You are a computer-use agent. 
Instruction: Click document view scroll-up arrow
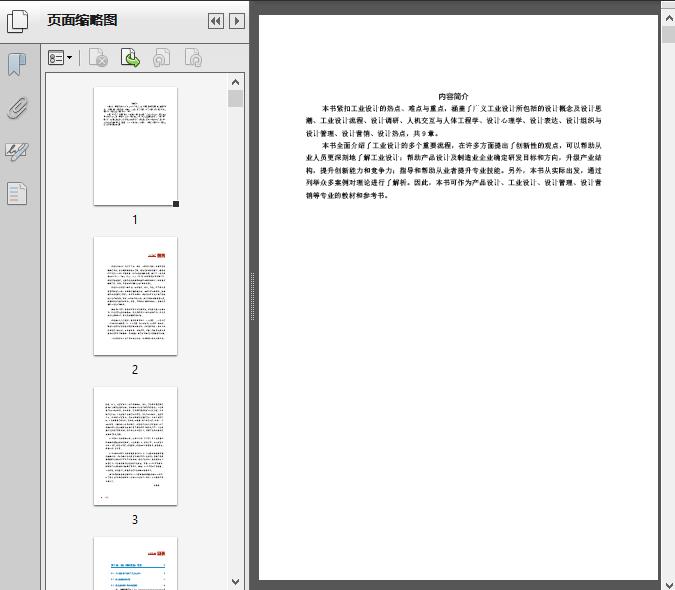tap(668, 9)
